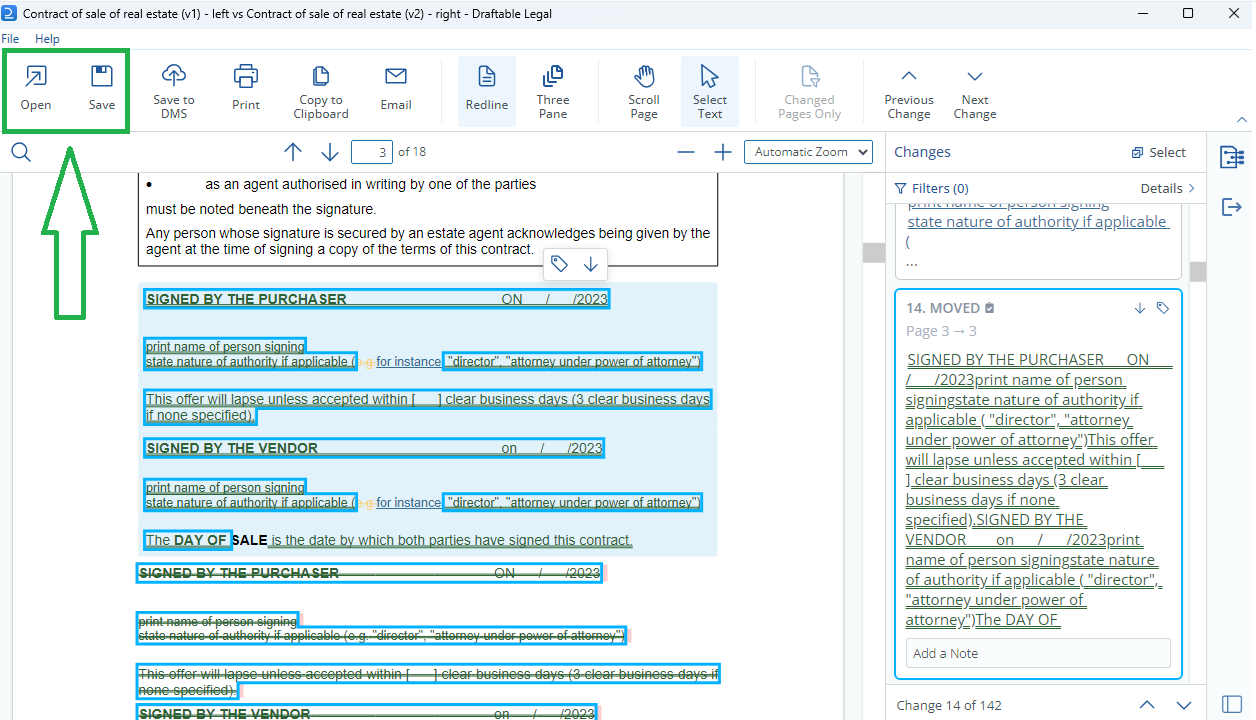Click the Print toolbar icon
Viewport: 1256px width, 720px height.
246,75
